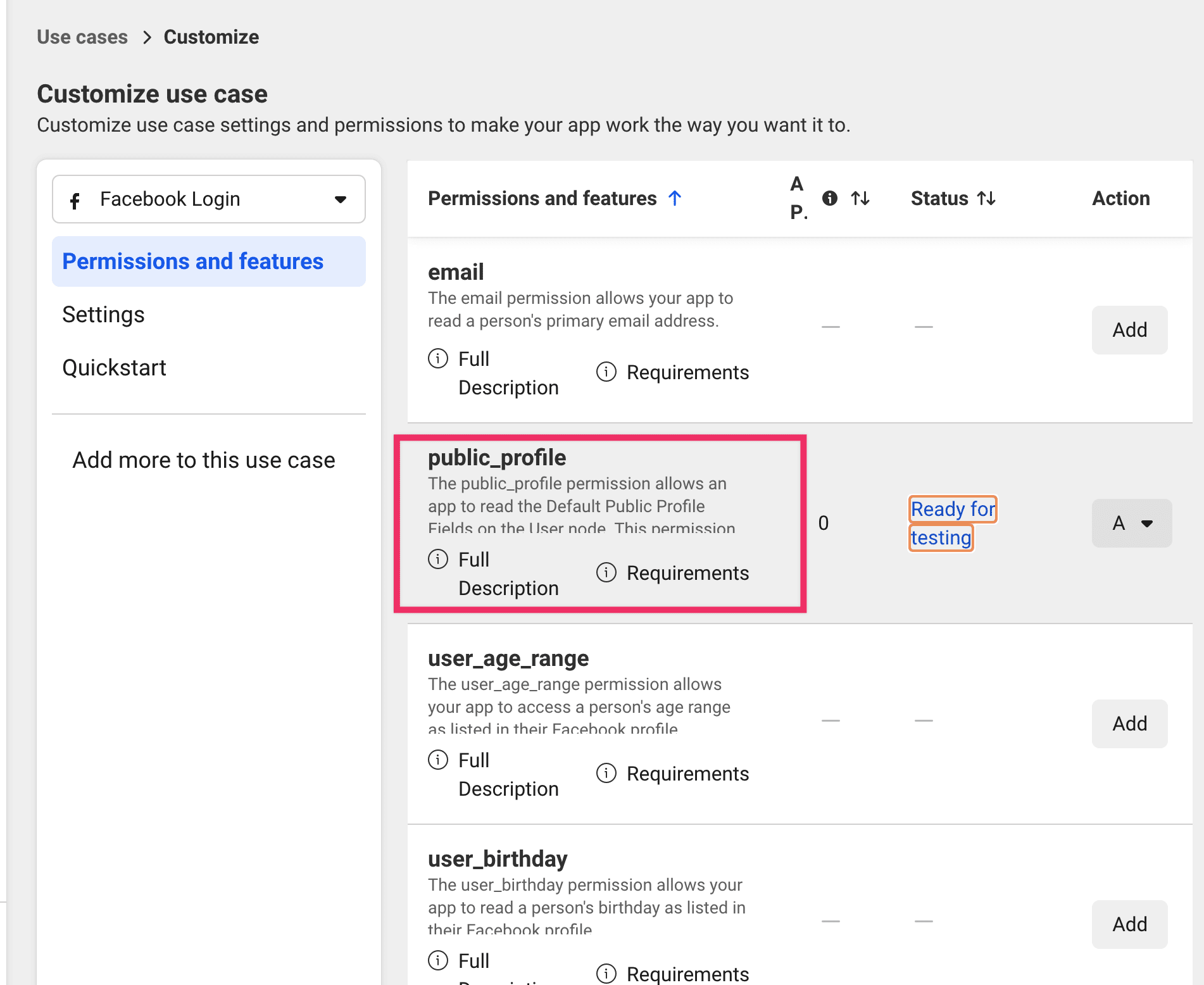The height and width of the screenshot is (985, 1204).
Task: Add the email permission
Action: point(1129,330)
